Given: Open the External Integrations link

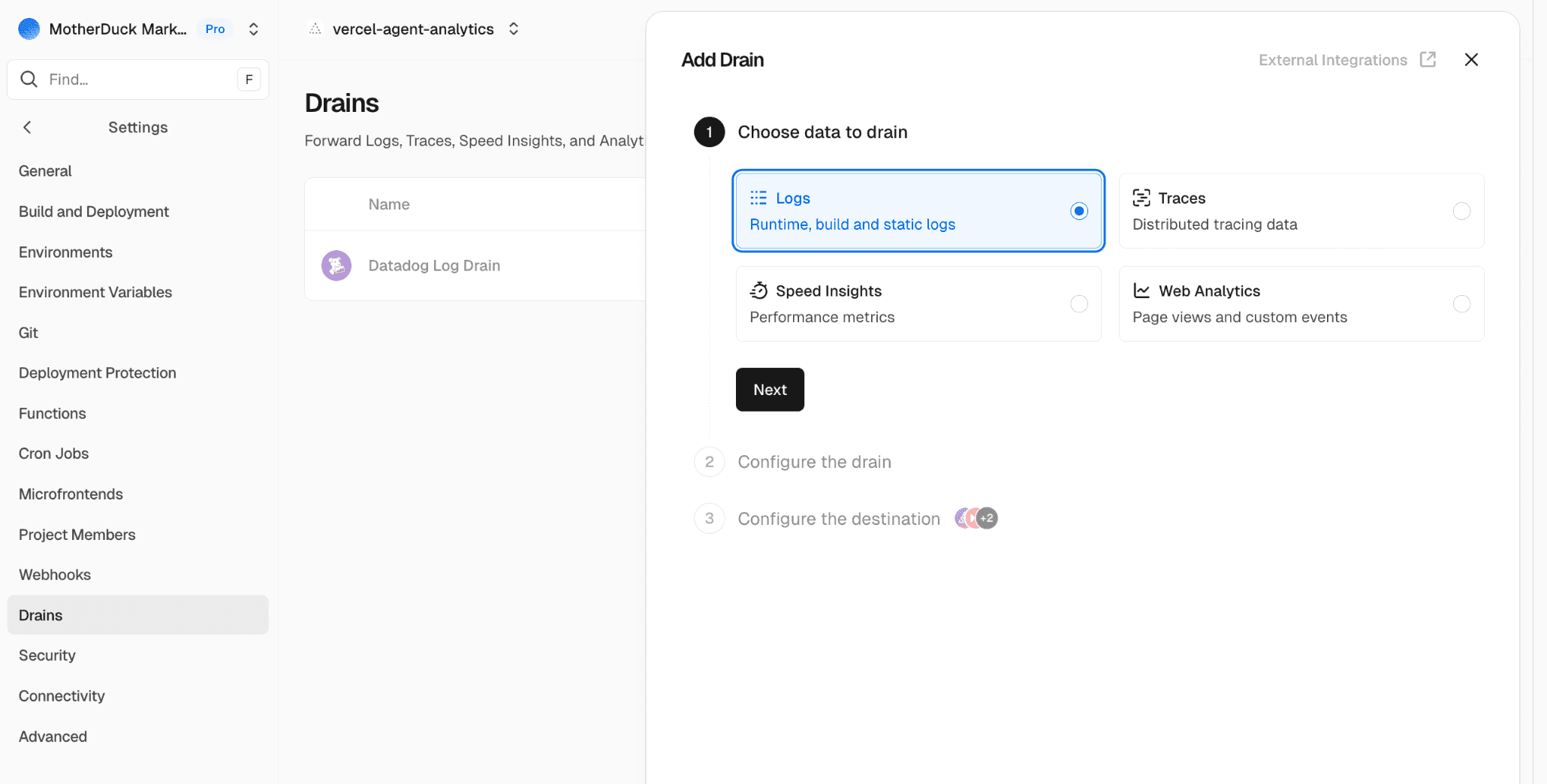Looking at the screenshot, I should point(1332,60).
